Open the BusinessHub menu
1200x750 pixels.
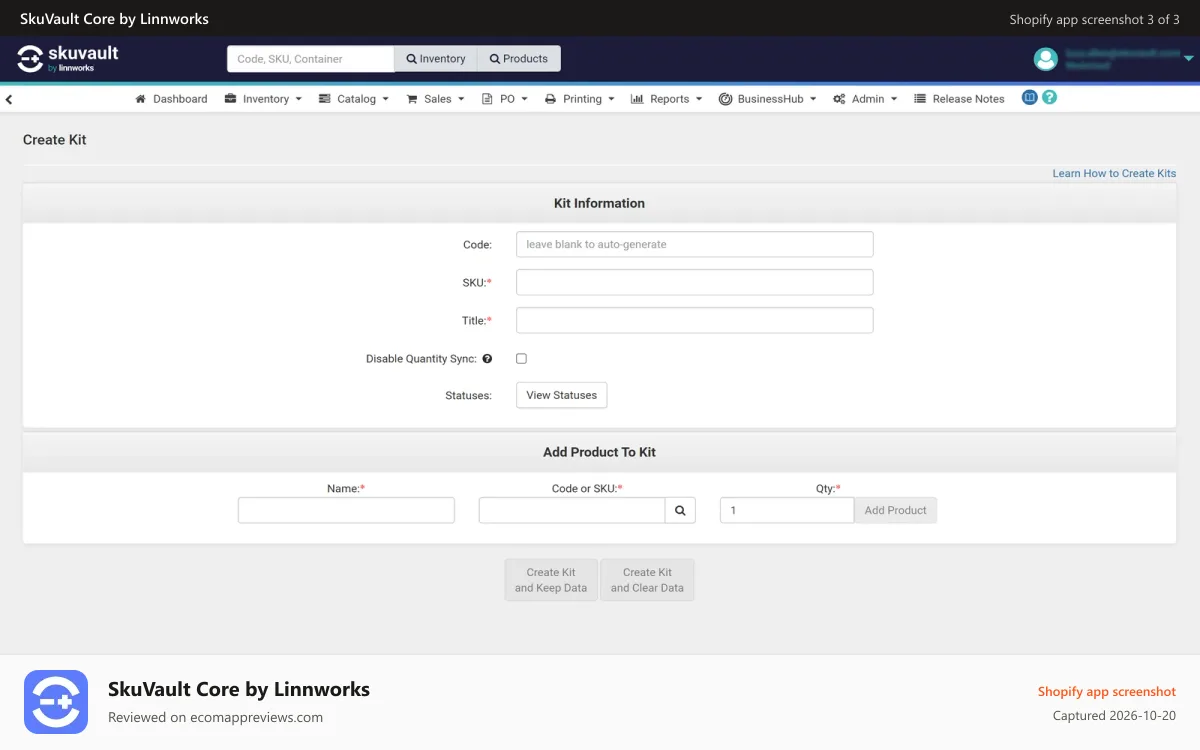[x=767, y=99]
